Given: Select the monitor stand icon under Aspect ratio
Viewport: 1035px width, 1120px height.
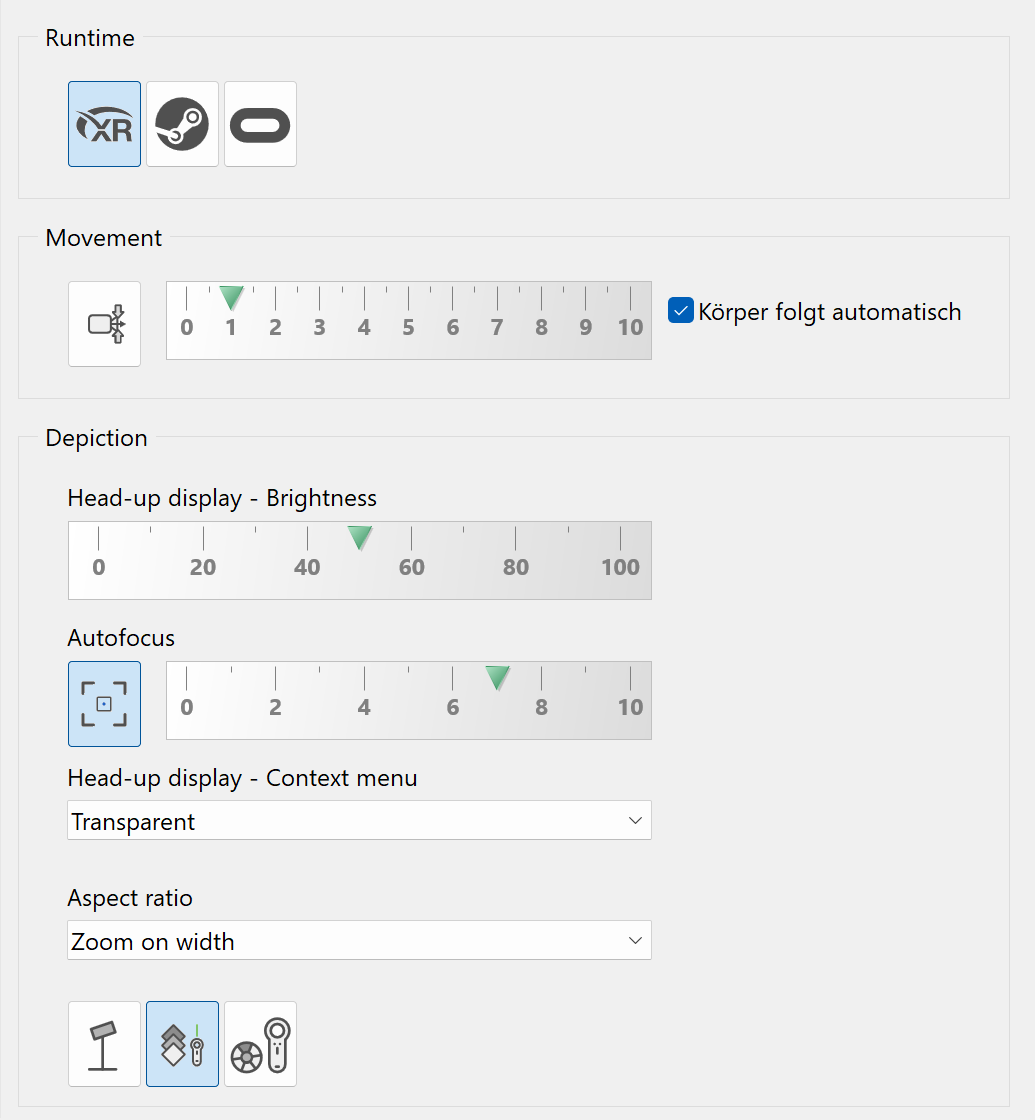Looking at the screenshot, I should [104, 1044].
